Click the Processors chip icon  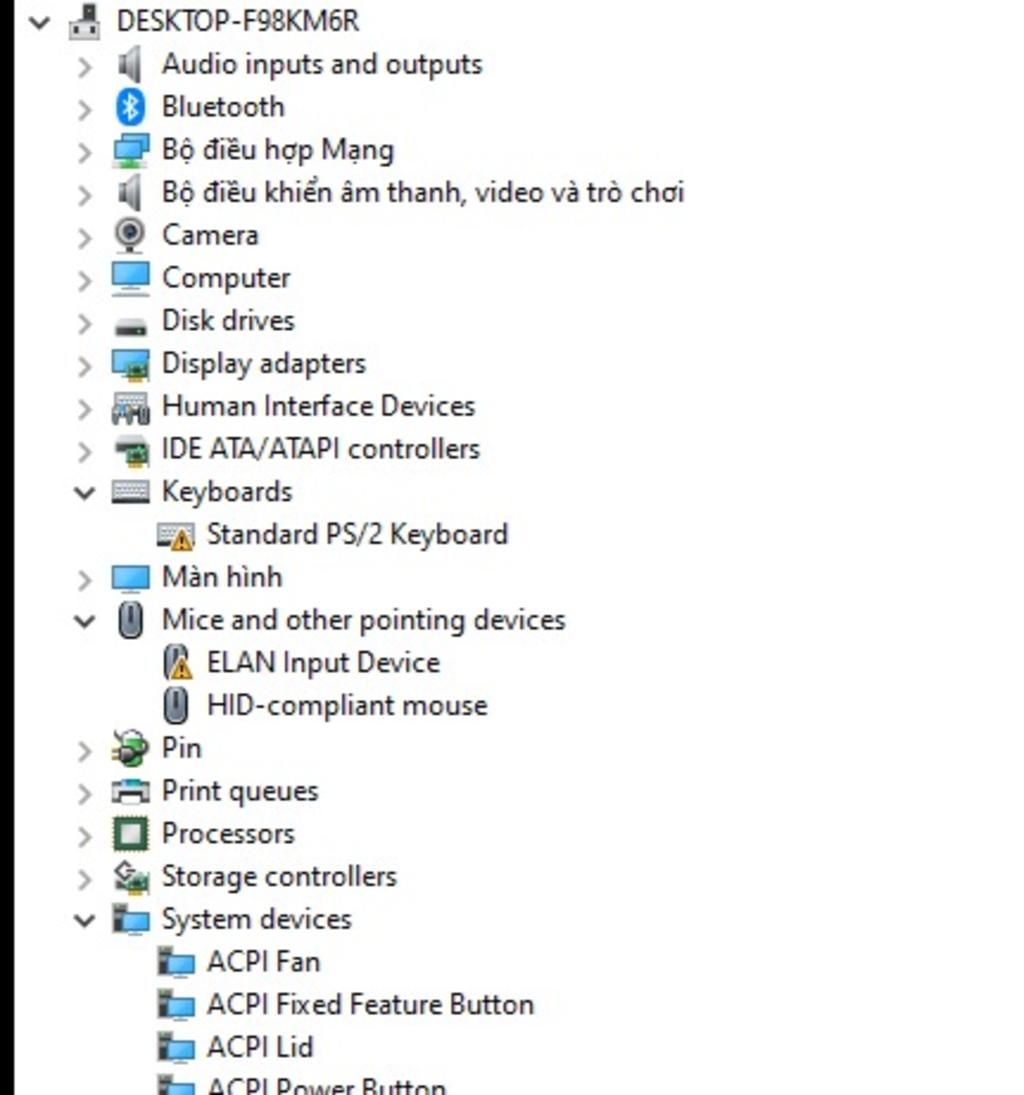(x=130, y=834)
